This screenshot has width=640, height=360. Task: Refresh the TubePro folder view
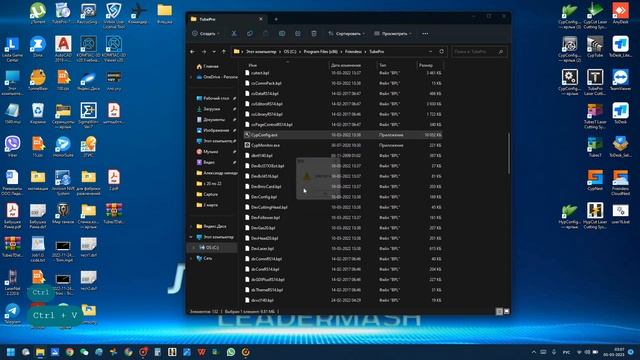(x=441, y=52)
